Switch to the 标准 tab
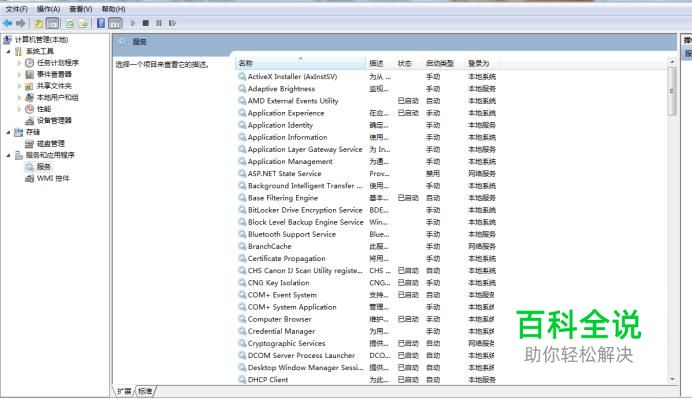This screenshot has width=692, height=399. coord(145,391)
